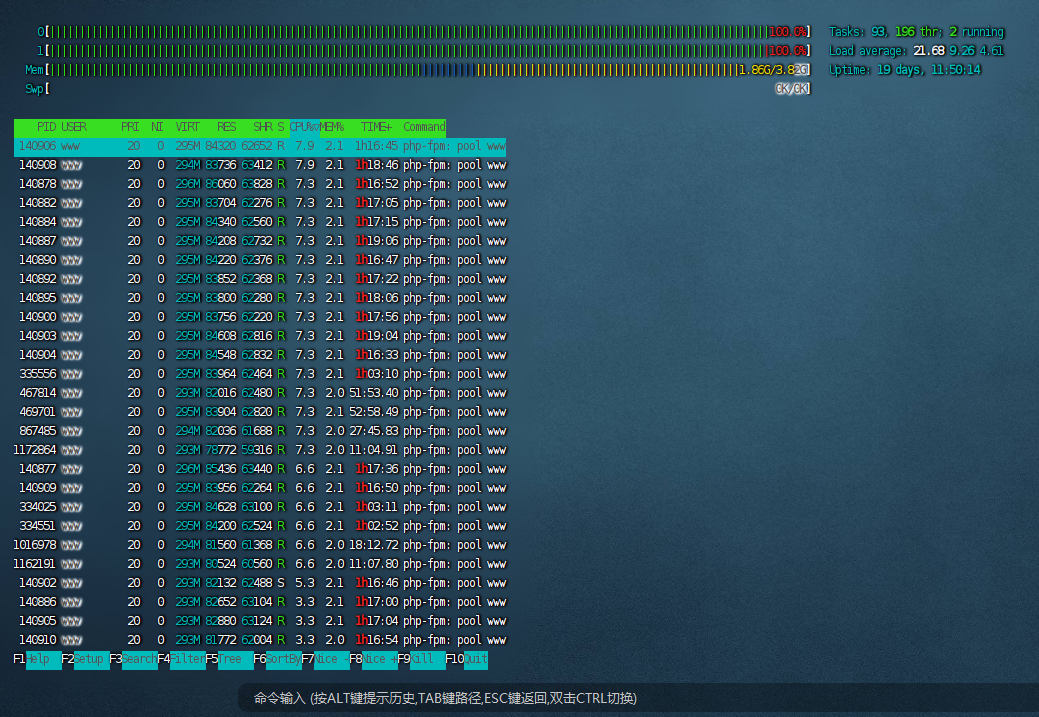Click F10 Quit to exit htop

click(x=466, y=659)
